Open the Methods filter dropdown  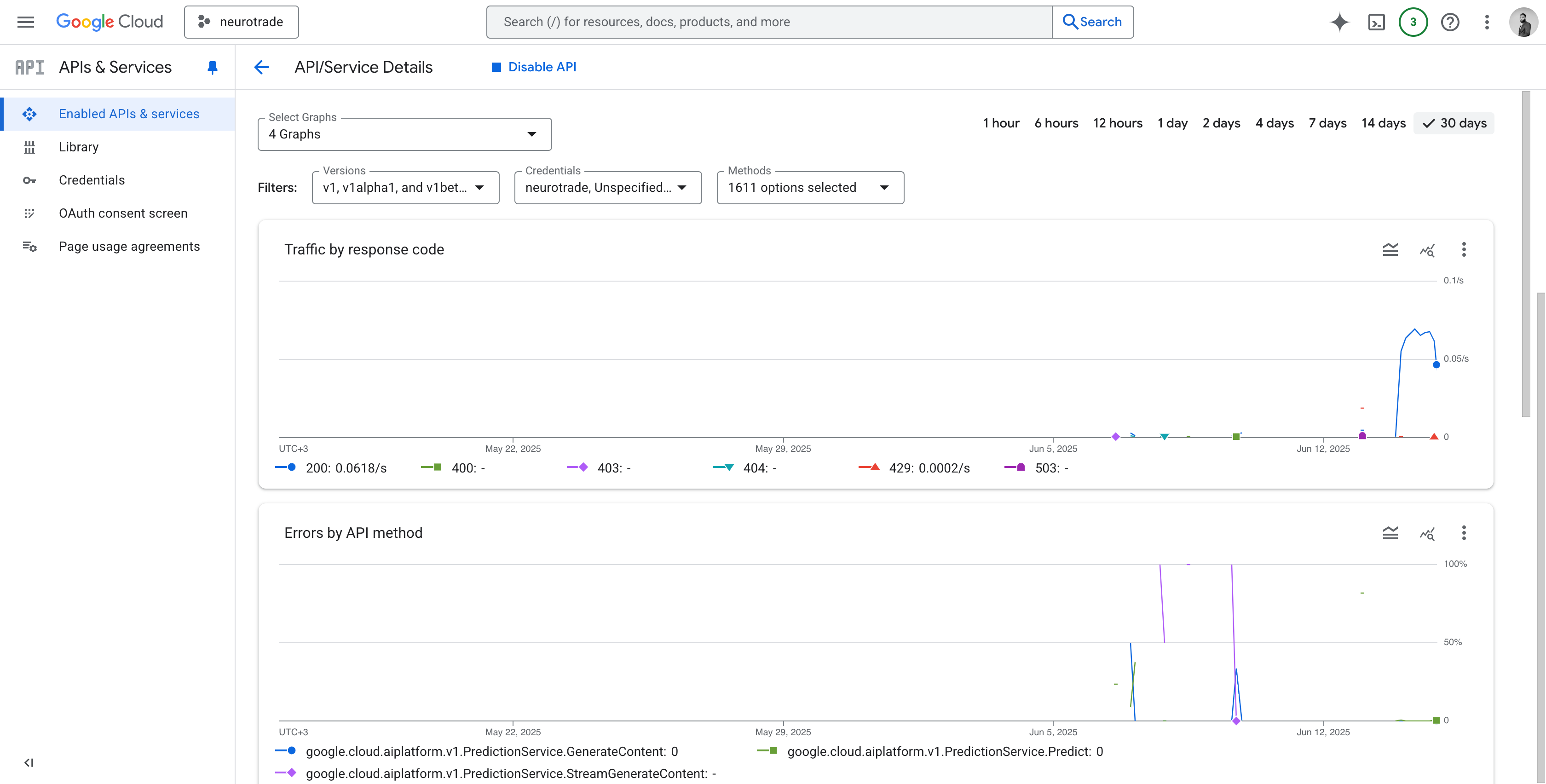(x=810, y=188)
